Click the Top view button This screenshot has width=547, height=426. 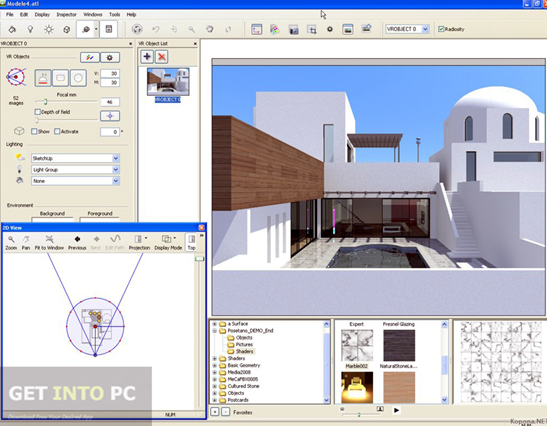click(x=192, y=242)
